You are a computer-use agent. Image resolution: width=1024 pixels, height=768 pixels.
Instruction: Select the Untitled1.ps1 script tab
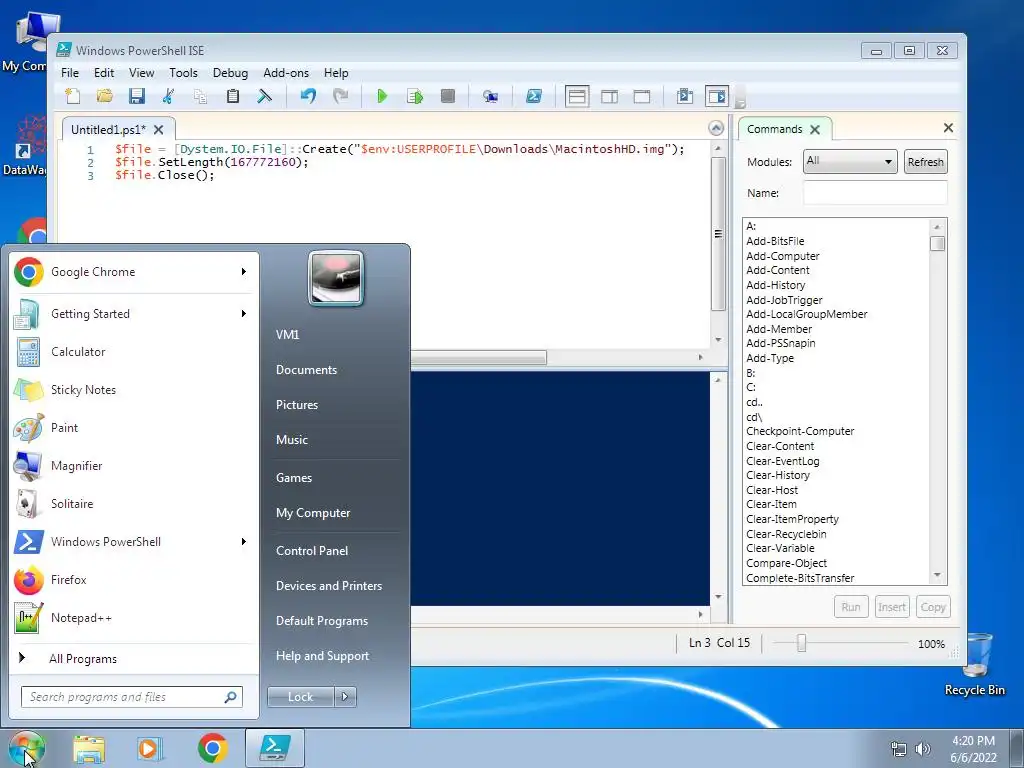108,129
